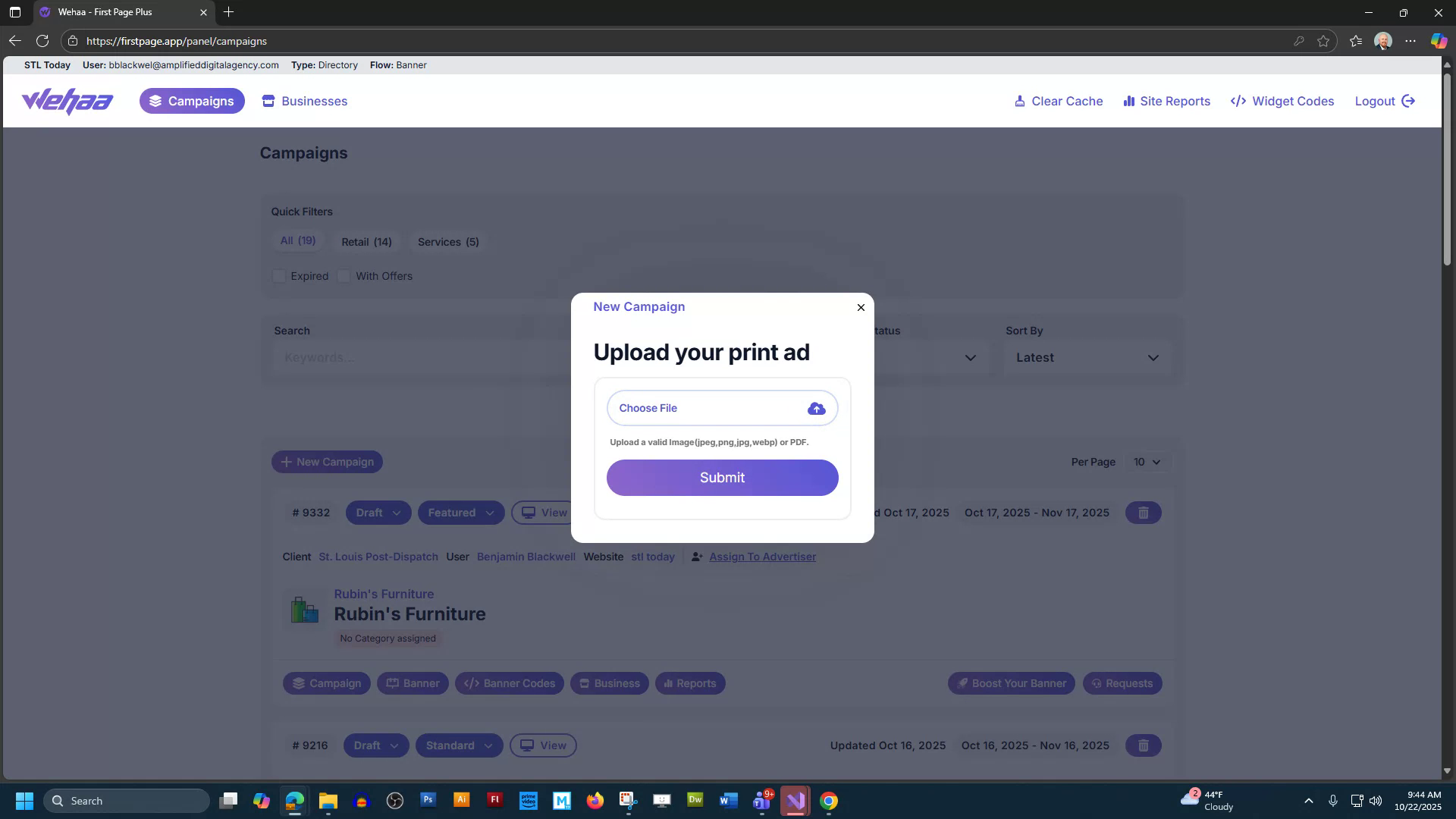
Task: Open the Draft status dropdown for campaign #9332
Action: tap(378, 513)
